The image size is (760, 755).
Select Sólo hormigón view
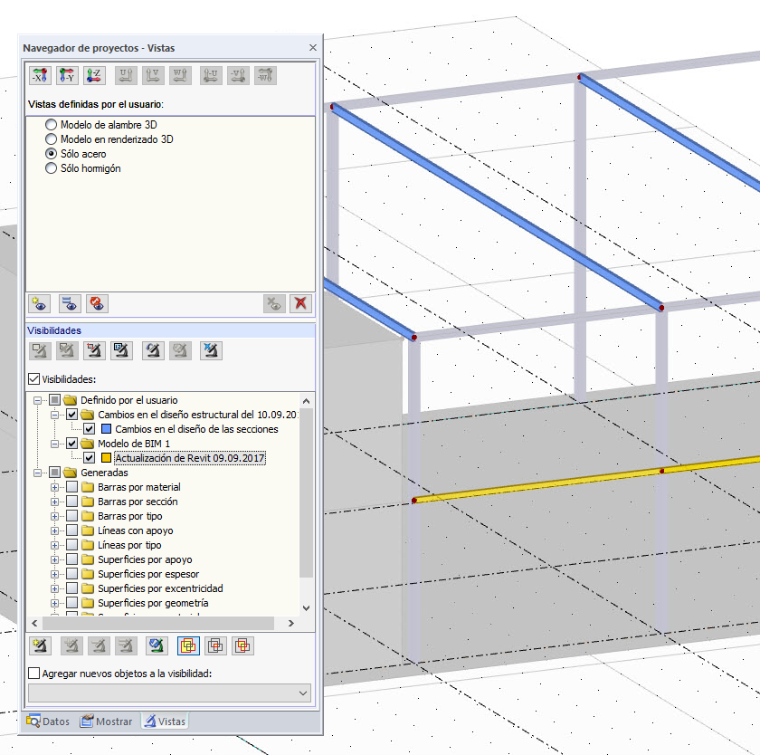coord(51,168)
